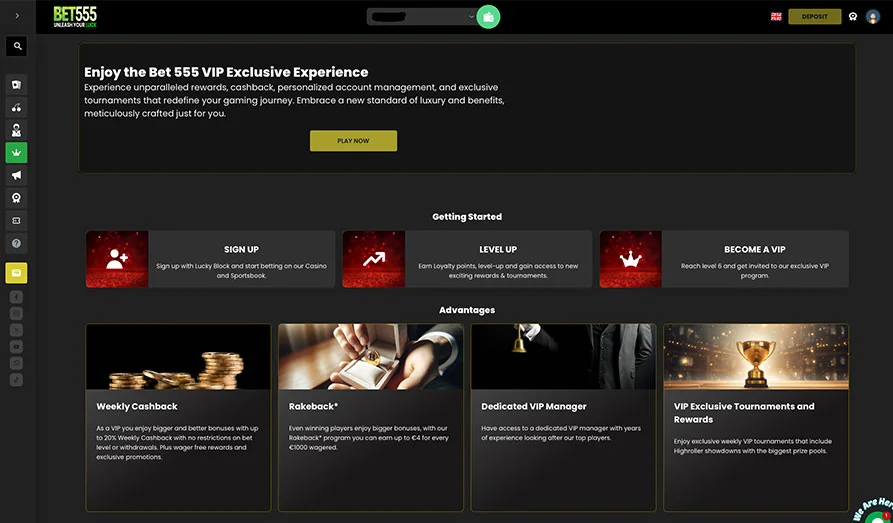Screen dimensions: 893x523
Task: Click the Dedicated VIP Manager bell image
Action: (563, 357)
